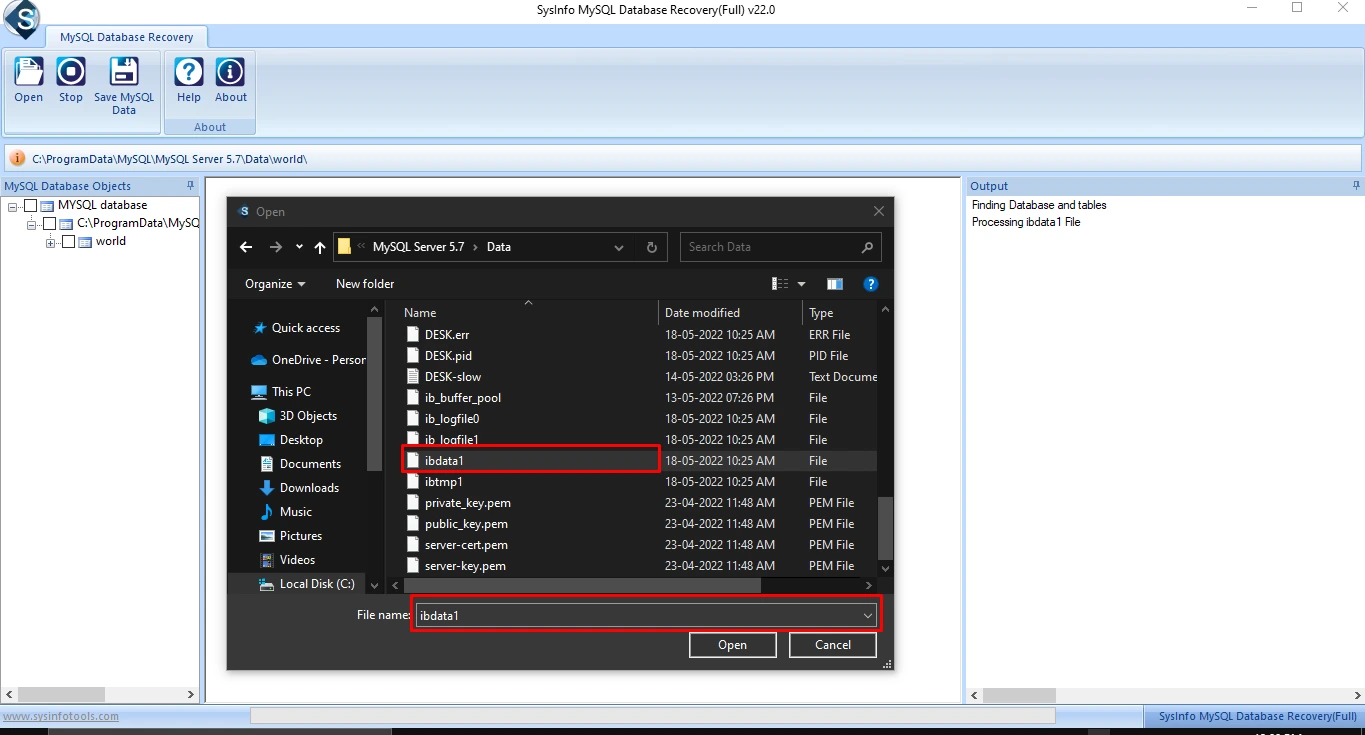Click the help icon in the Open dialog
This screenshot has height=735, width=1365.
tap(870, 283)
